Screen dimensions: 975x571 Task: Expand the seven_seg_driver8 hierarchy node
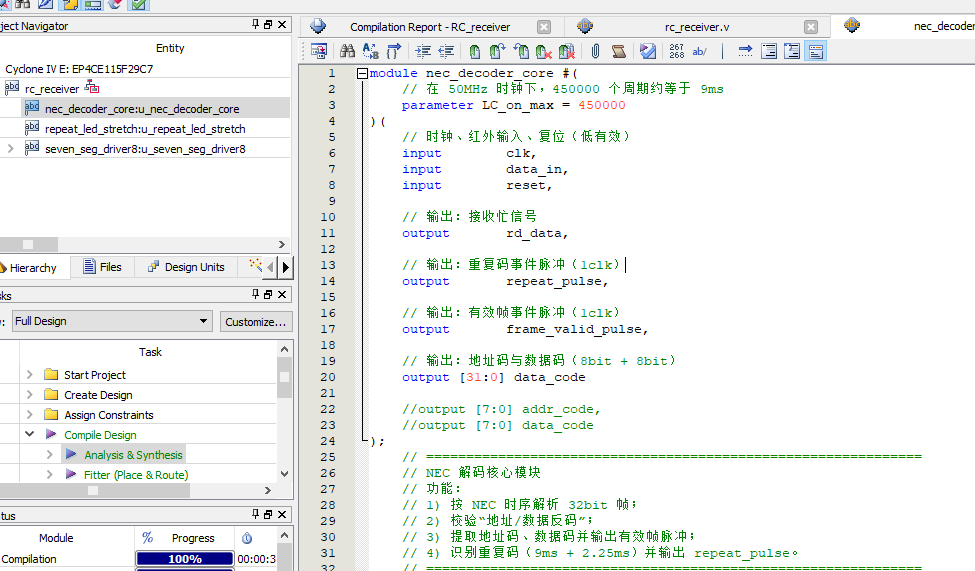click(x=10, y=149)
